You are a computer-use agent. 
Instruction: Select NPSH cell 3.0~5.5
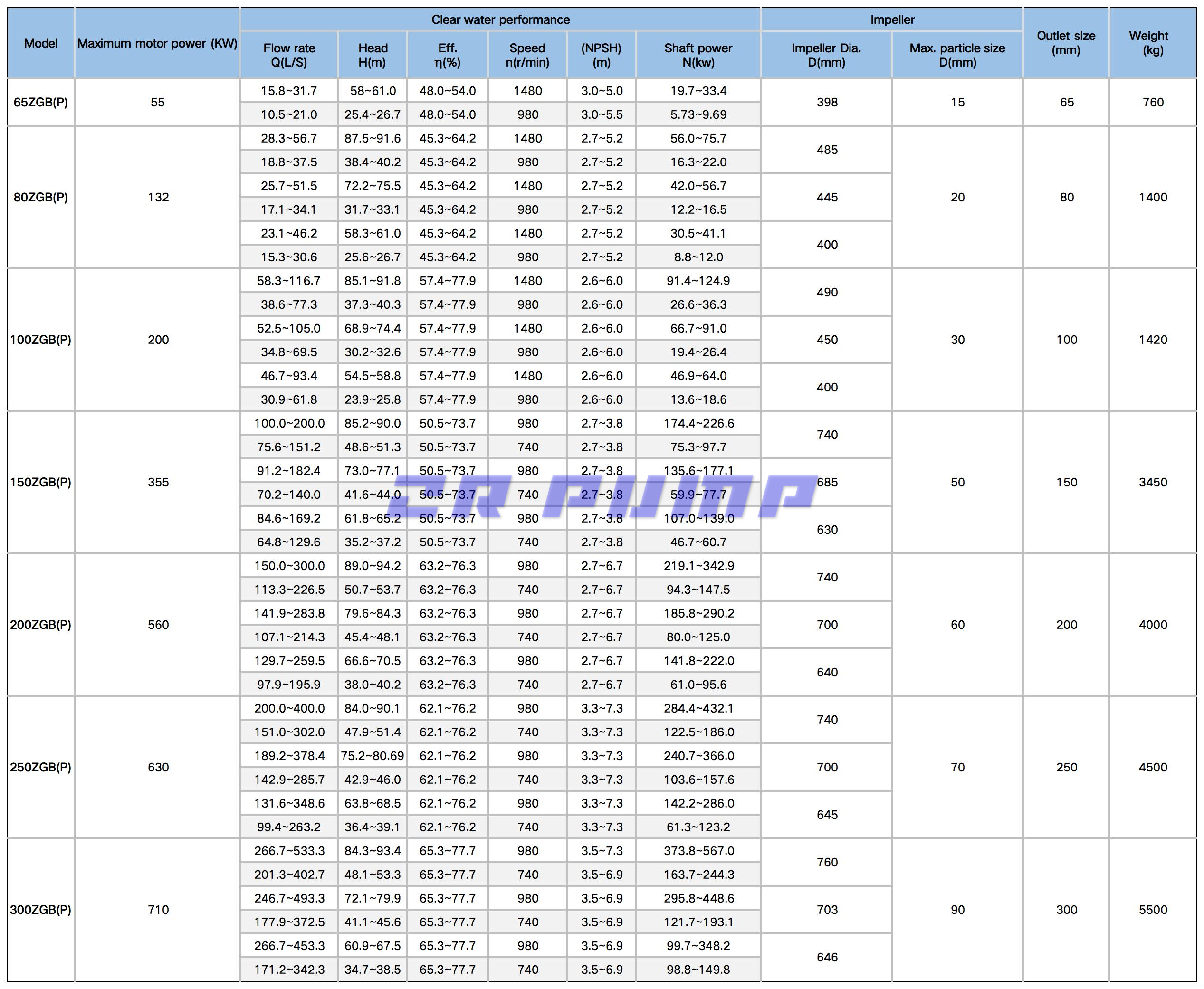coord(601,114)
